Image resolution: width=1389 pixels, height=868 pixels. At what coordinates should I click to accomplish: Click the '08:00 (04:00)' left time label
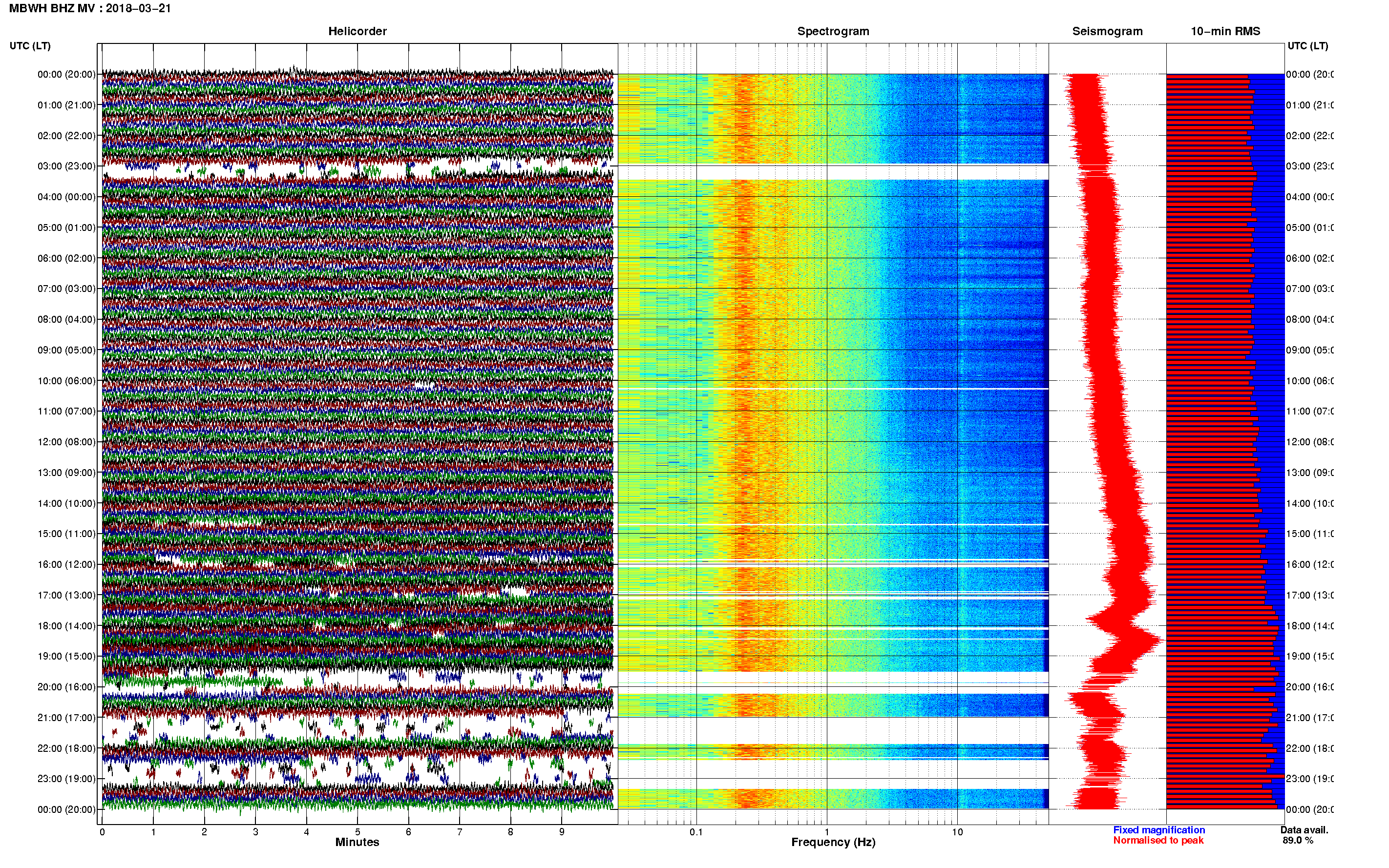click(66, 319)
